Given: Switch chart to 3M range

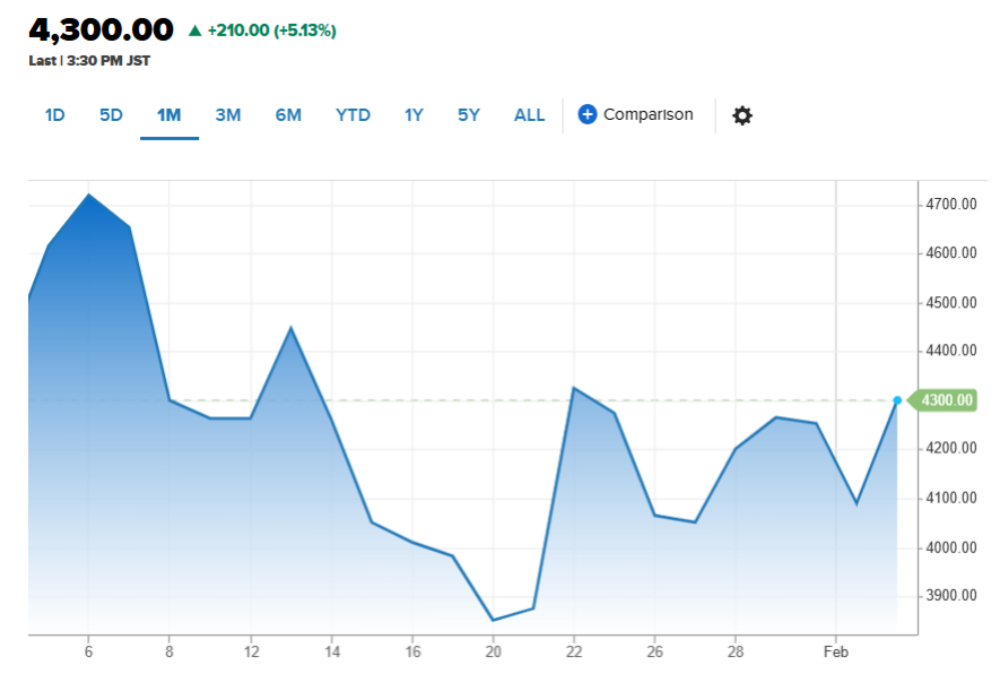Looking at the screenshot, I should tap(228, 115).
